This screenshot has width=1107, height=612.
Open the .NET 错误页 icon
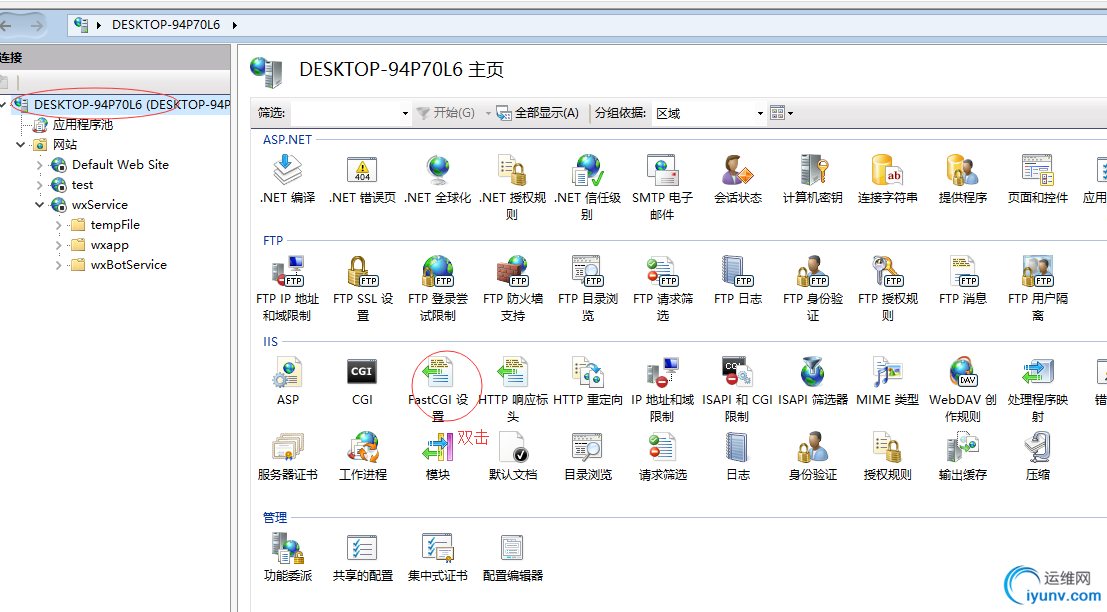click(362, 170)
